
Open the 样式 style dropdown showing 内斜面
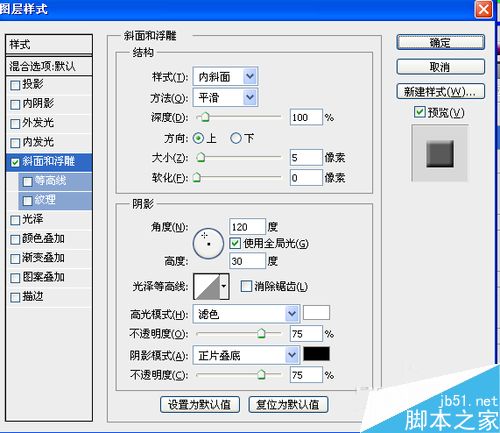225,77
